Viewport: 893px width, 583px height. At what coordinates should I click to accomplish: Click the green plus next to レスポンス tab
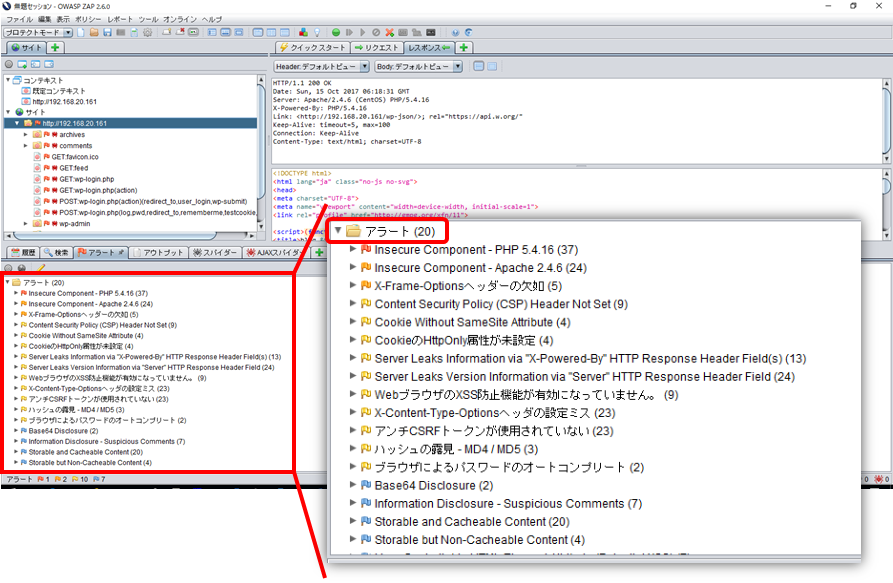(464, 48)
